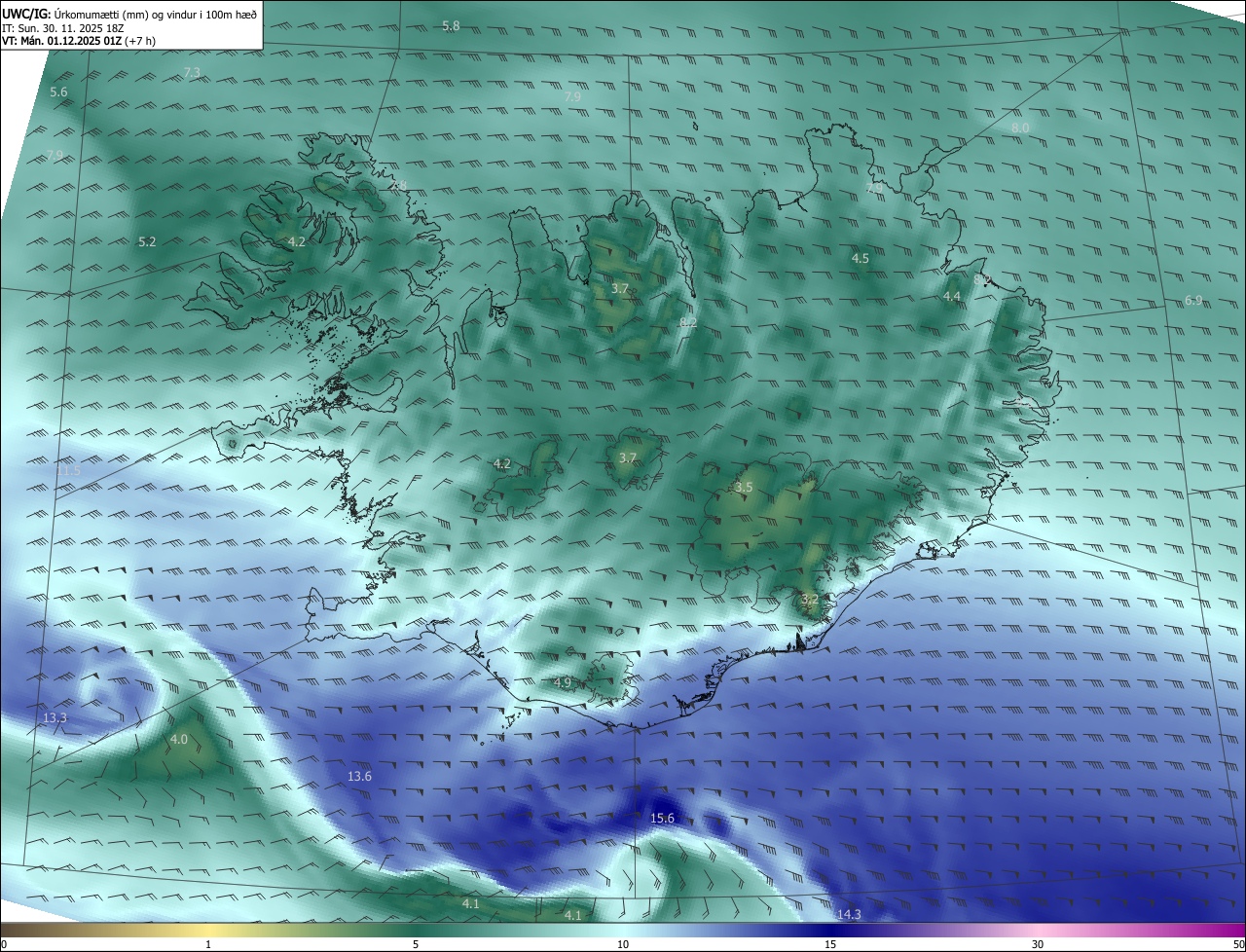The width and height of the screenshot is (1246, 952).
Task: Click the 15 tick on color scale
Action: (830, 945)
